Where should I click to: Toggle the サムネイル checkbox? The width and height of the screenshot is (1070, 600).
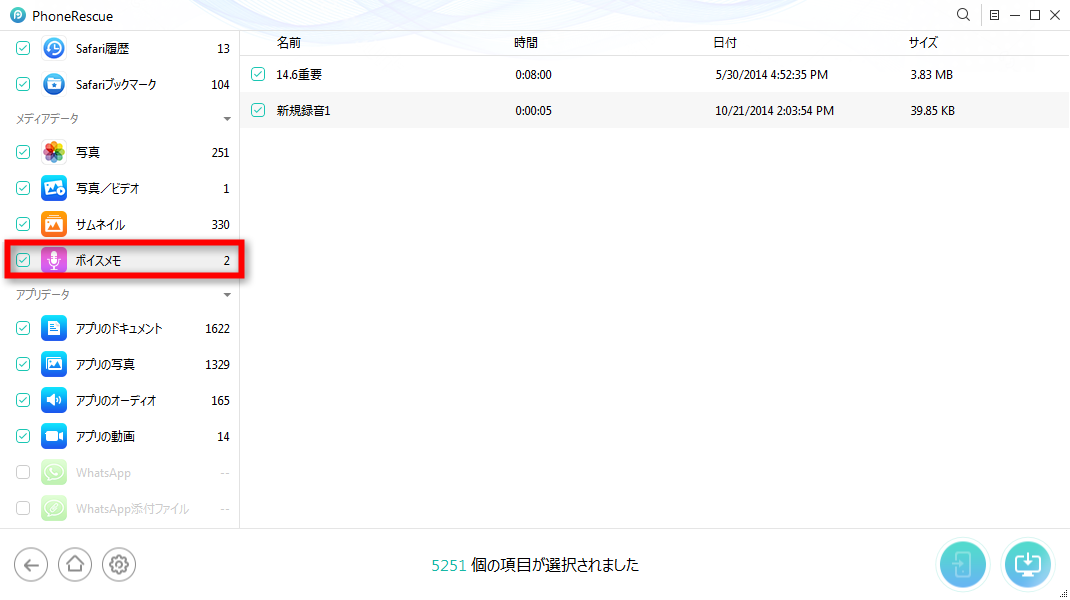coord(23,224)
